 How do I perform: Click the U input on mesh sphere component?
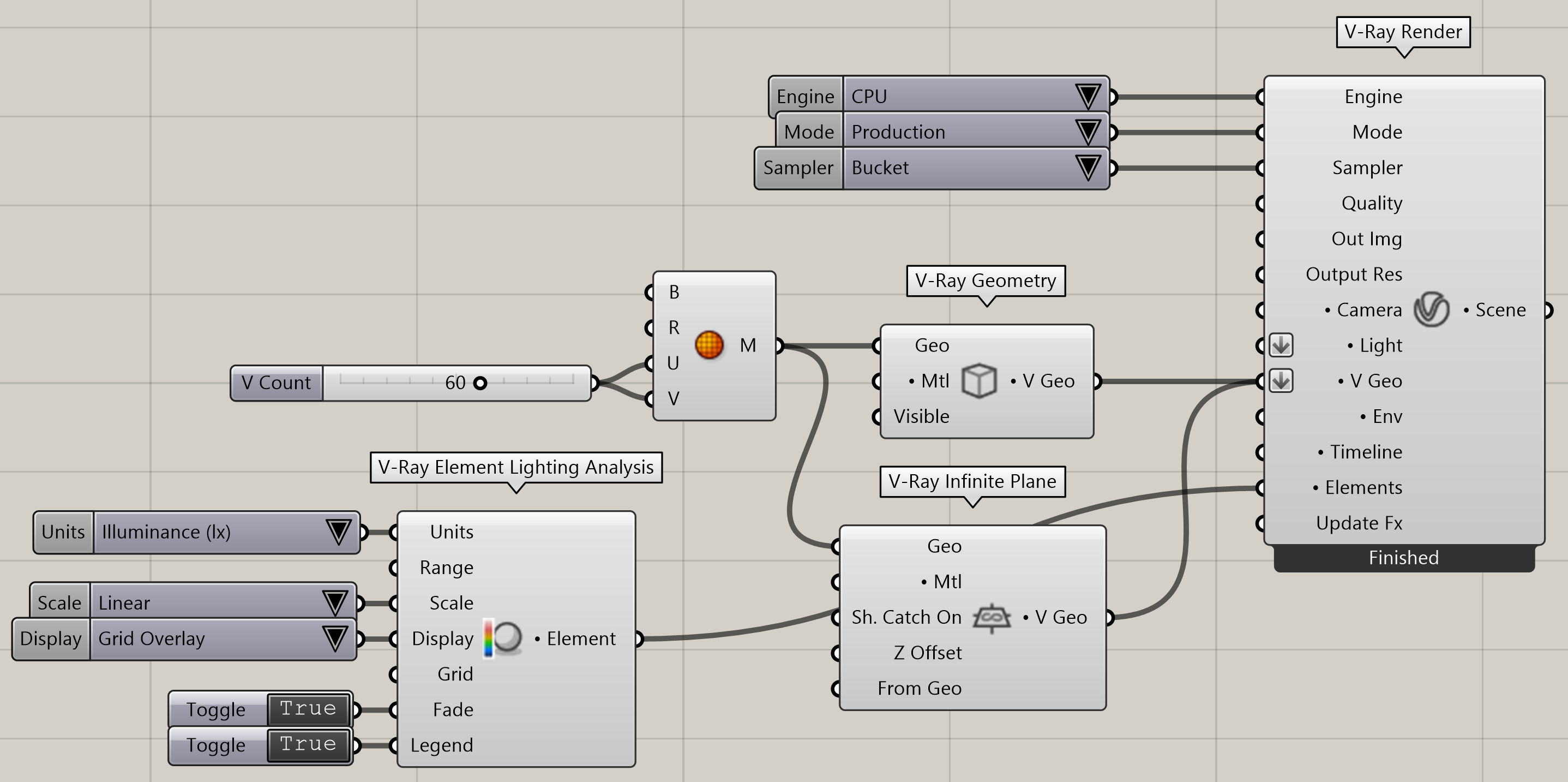tap(673, 363)
